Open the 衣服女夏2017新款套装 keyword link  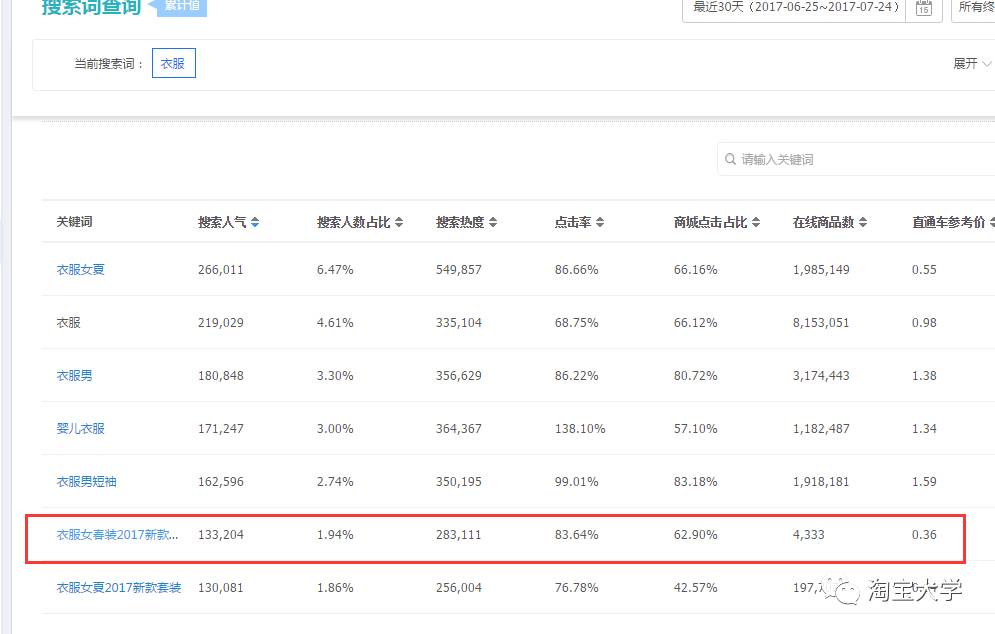pyautogui.click(x=118, y=588)
